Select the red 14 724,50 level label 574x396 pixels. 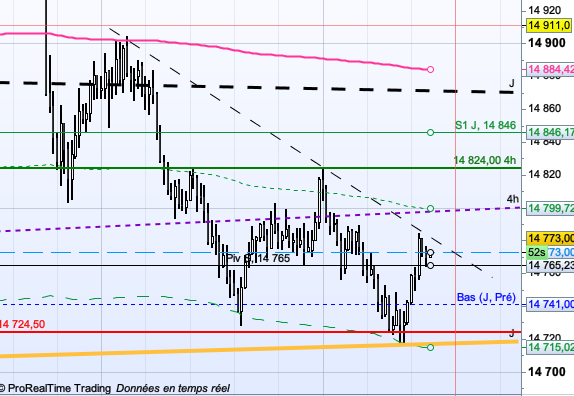coord(22,324)
